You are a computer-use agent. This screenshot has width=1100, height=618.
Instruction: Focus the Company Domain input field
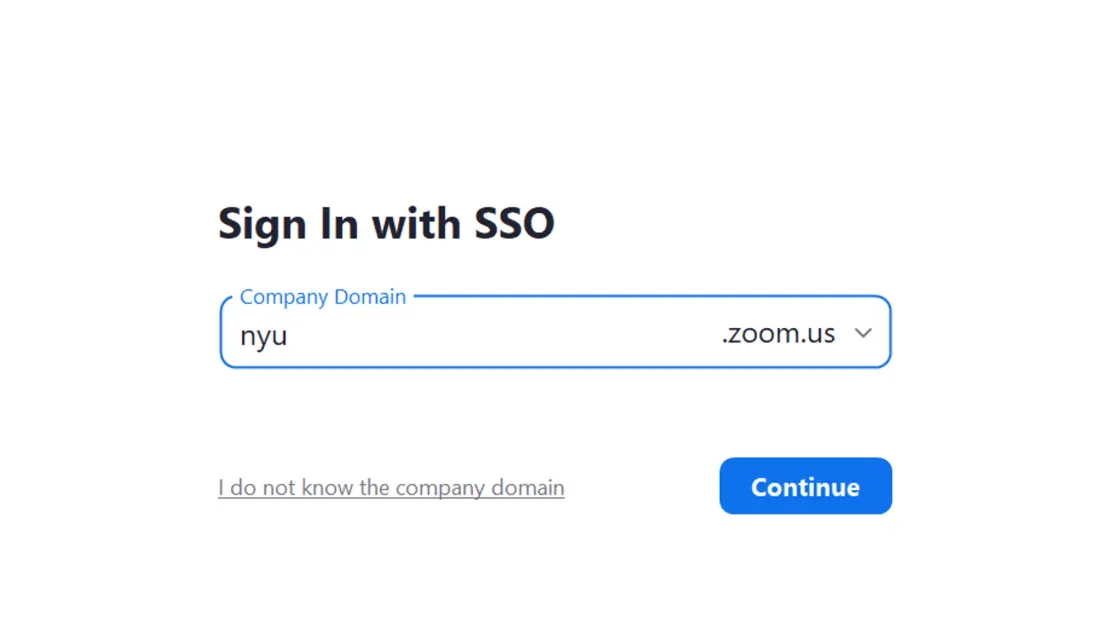pos(470,334)
